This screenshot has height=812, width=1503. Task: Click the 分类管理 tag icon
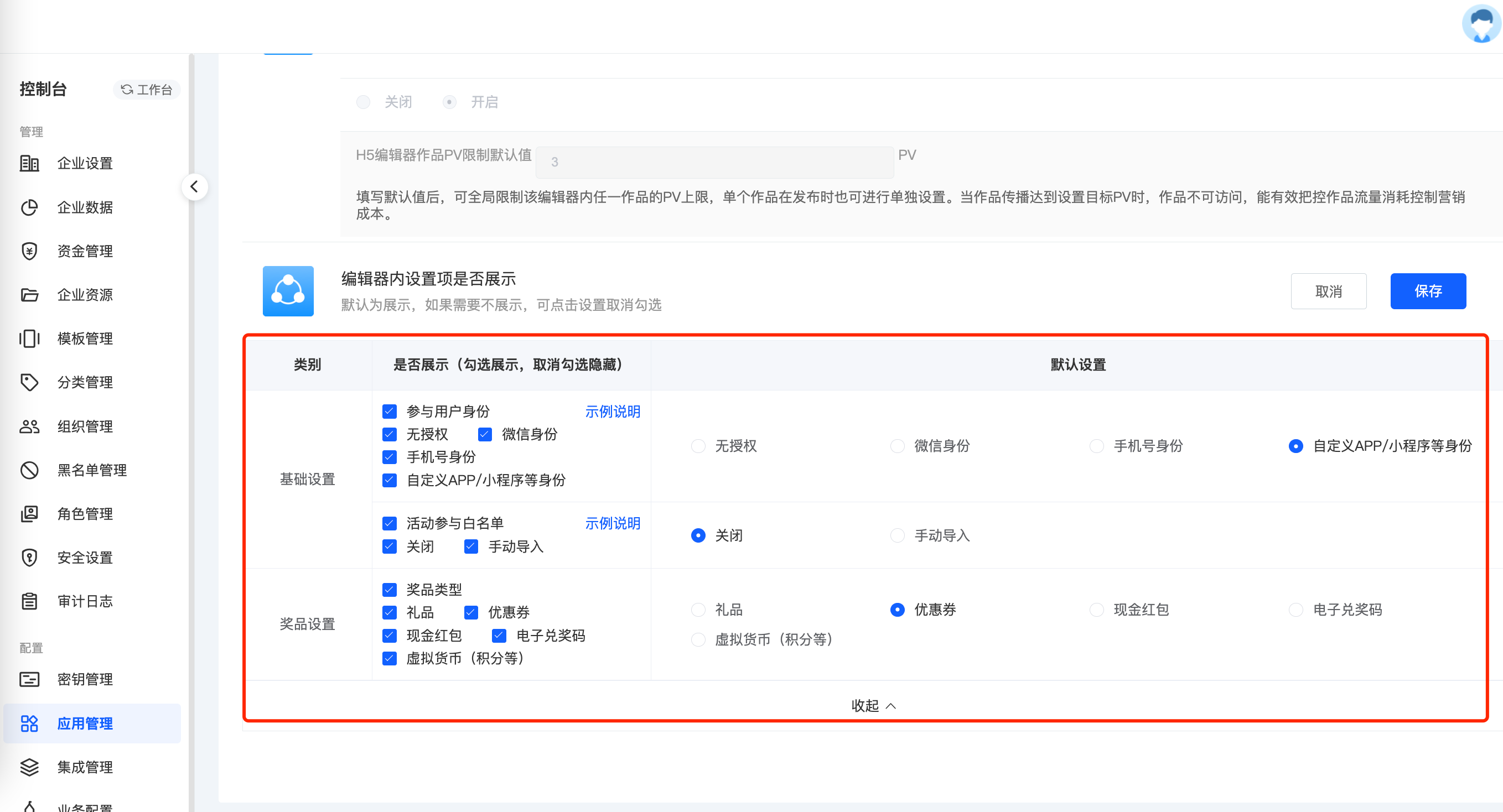point(29,383)
